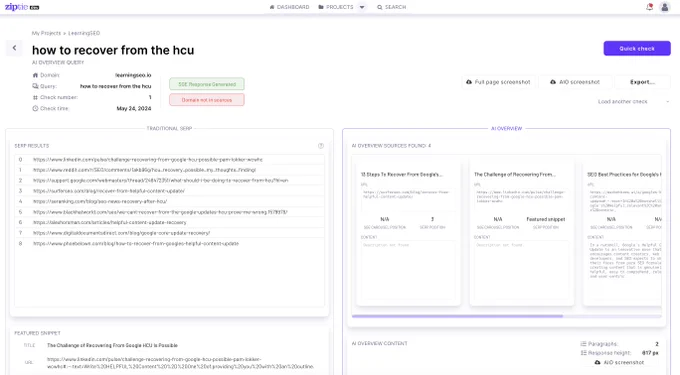Select SERP result 5 blackhatworld.com URL
Viewport: 680px width, 375px height.
[x=160, y=212]
